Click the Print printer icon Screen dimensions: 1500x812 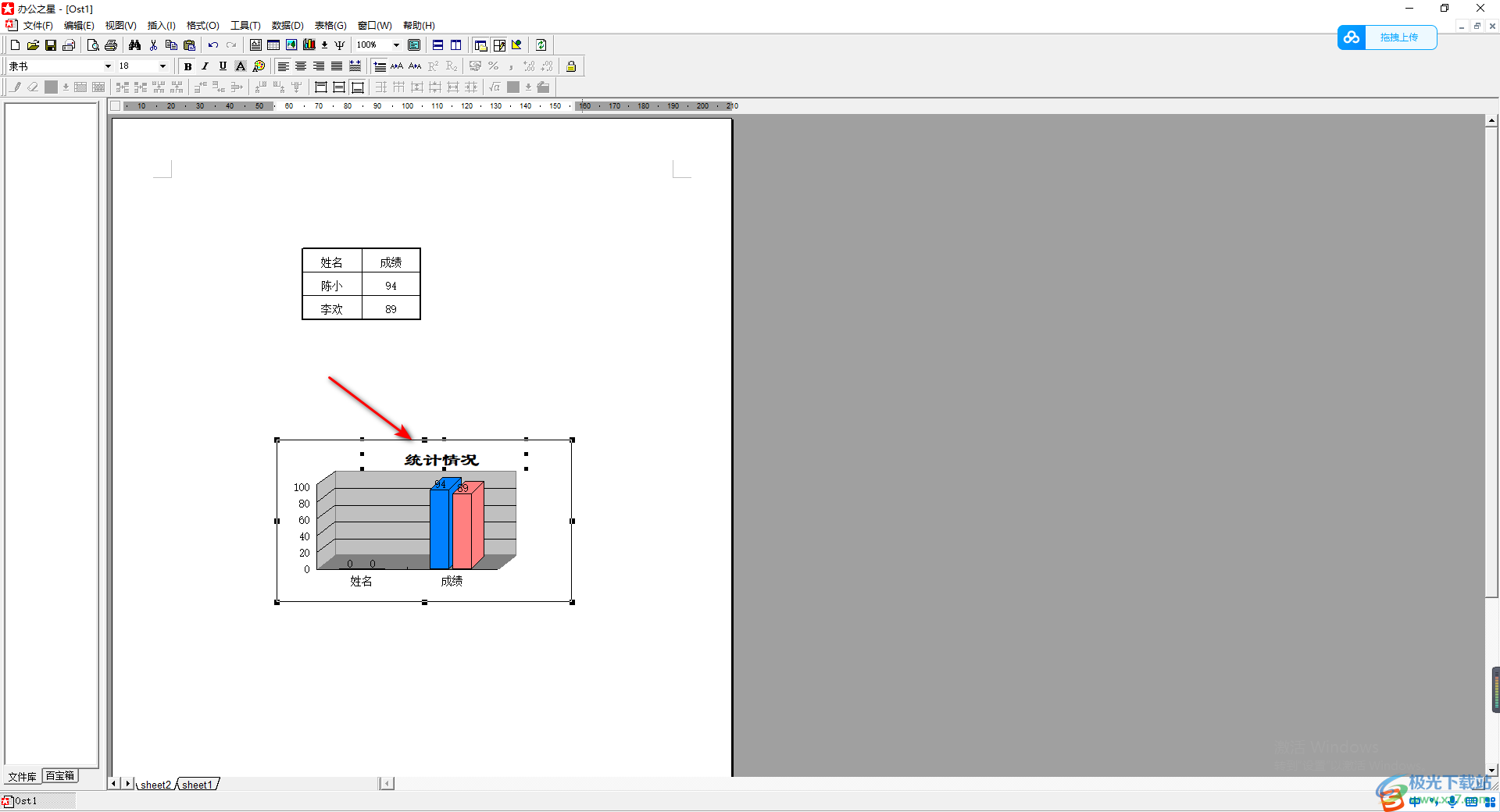[x=111, y=45]
